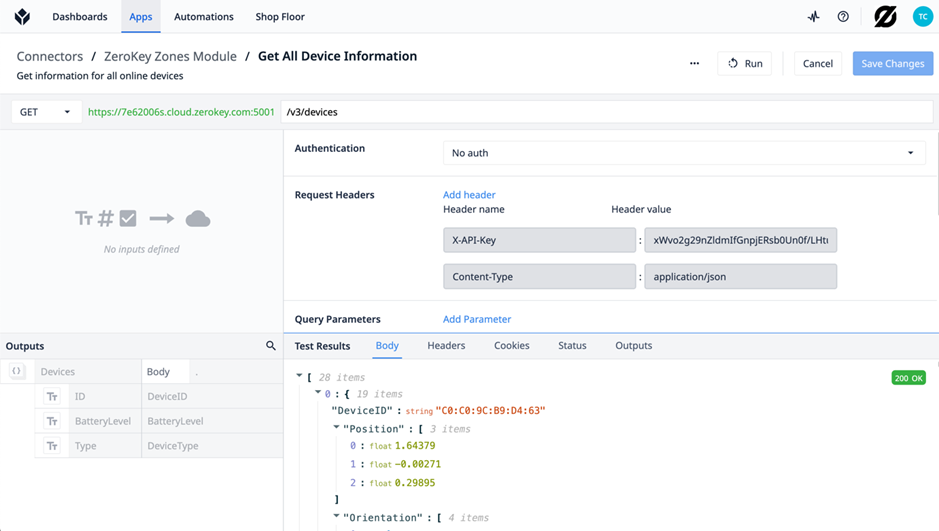Click the X-API-Key header name field

point(539,240)
